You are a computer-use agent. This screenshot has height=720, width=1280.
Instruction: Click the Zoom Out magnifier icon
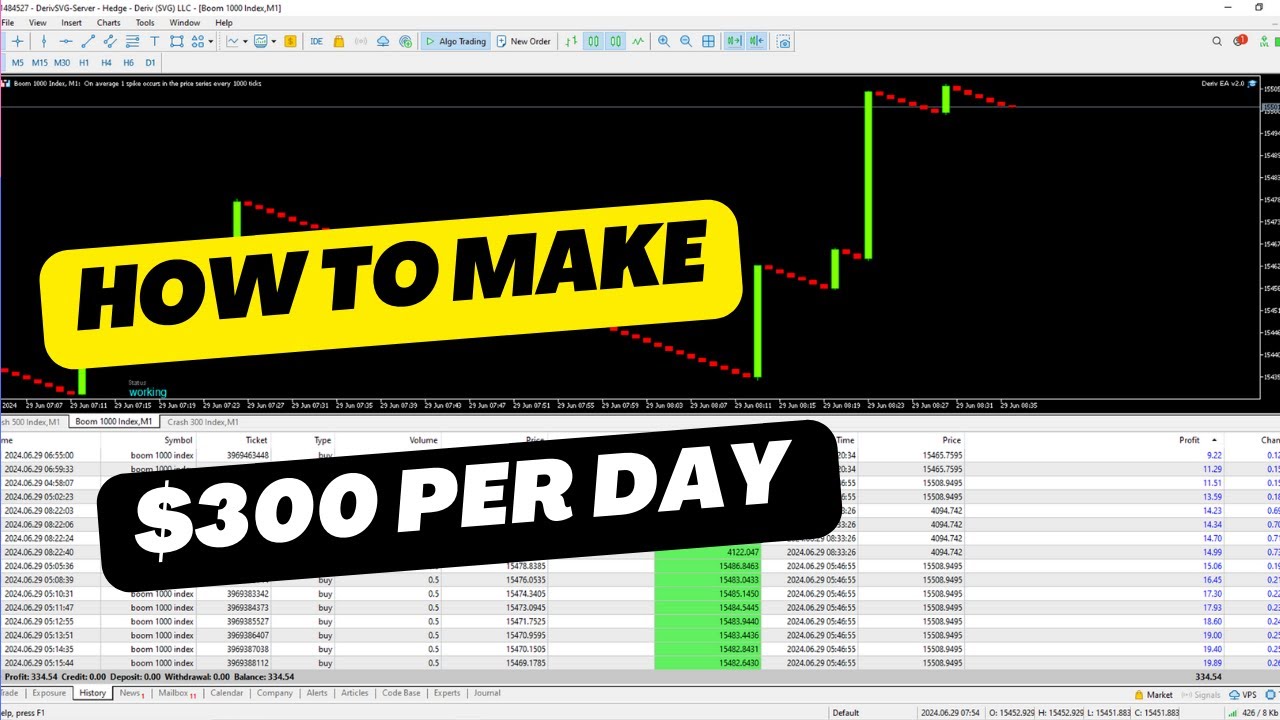[x=686, y=42]
